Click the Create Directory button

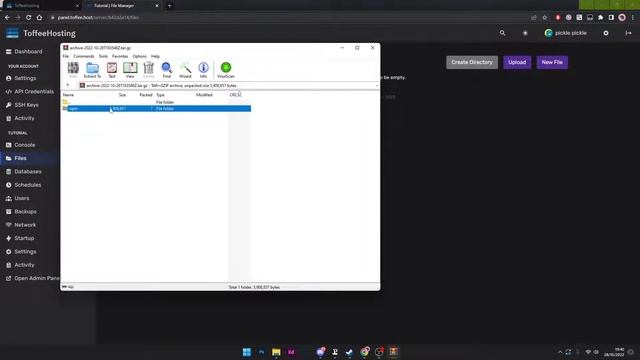[x=472, y=62]
